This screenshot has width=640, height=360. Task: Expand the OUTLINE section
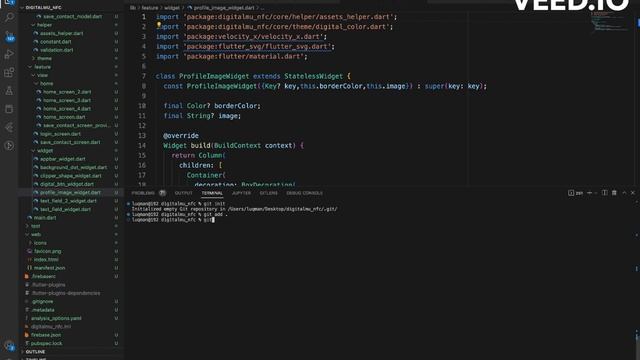[35, 352]
